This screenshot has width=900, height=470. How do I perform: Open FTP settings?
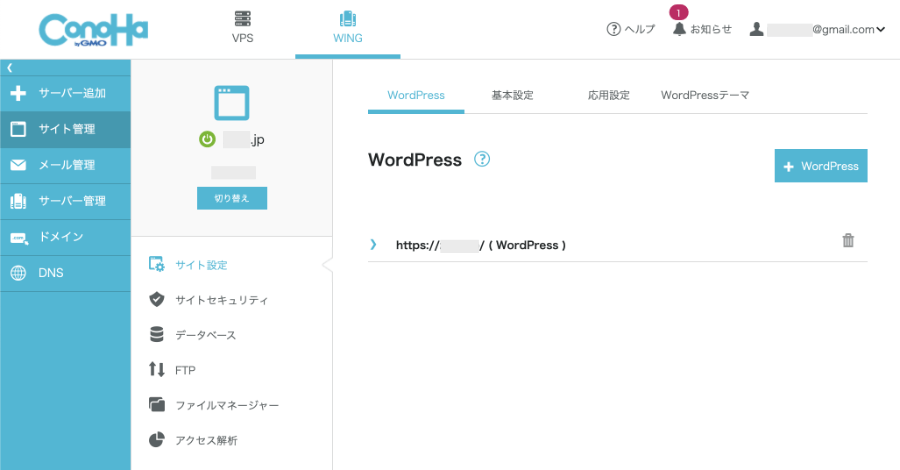click(x=185, y=371)
